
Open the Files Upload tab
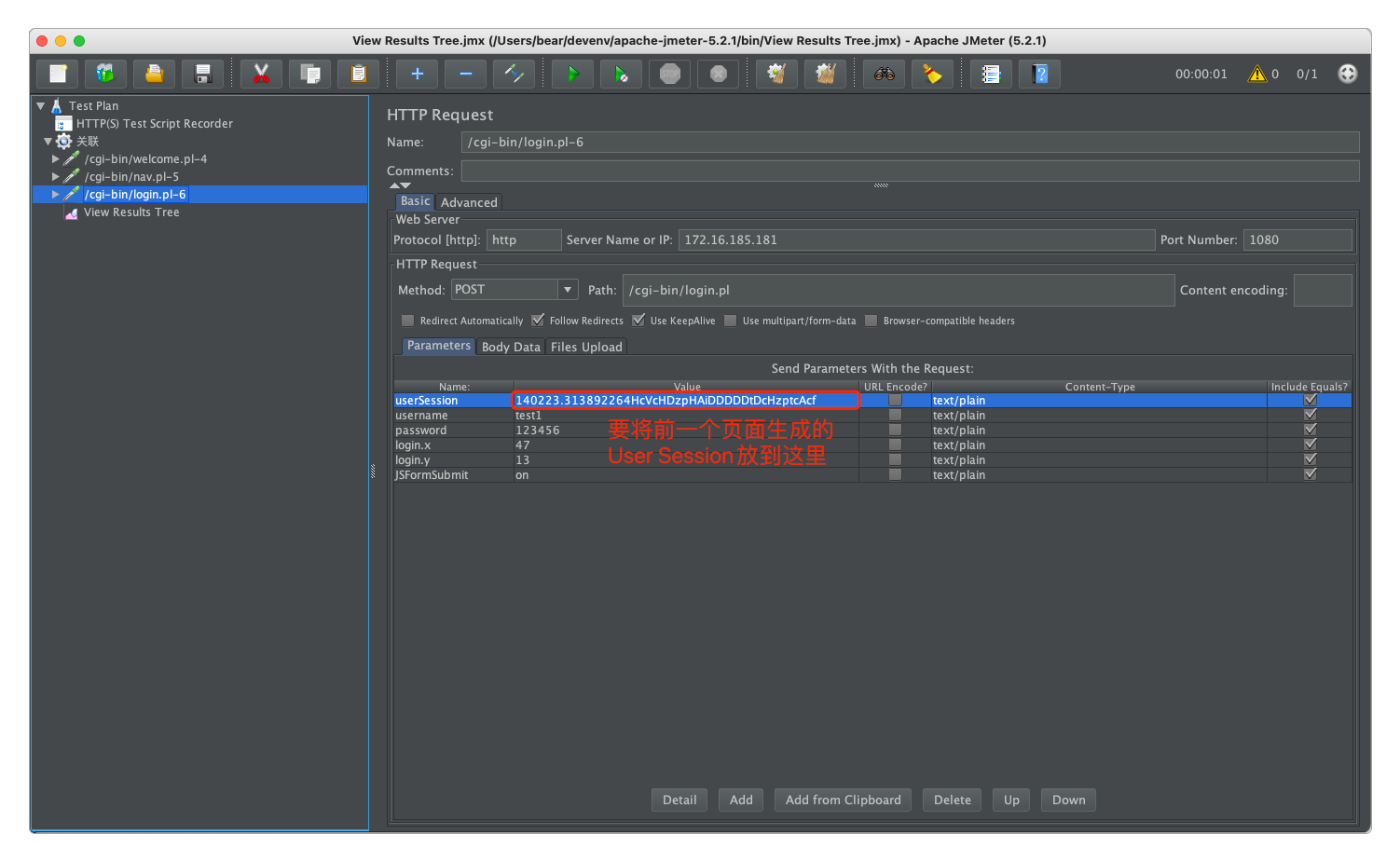[x=586, y=347]
